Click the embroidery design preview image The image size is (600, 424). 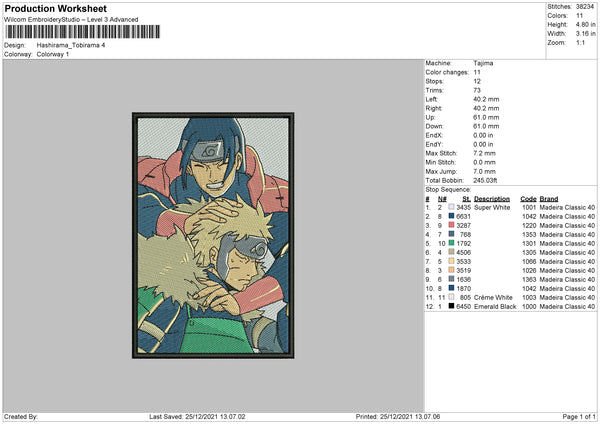[213, 235]
